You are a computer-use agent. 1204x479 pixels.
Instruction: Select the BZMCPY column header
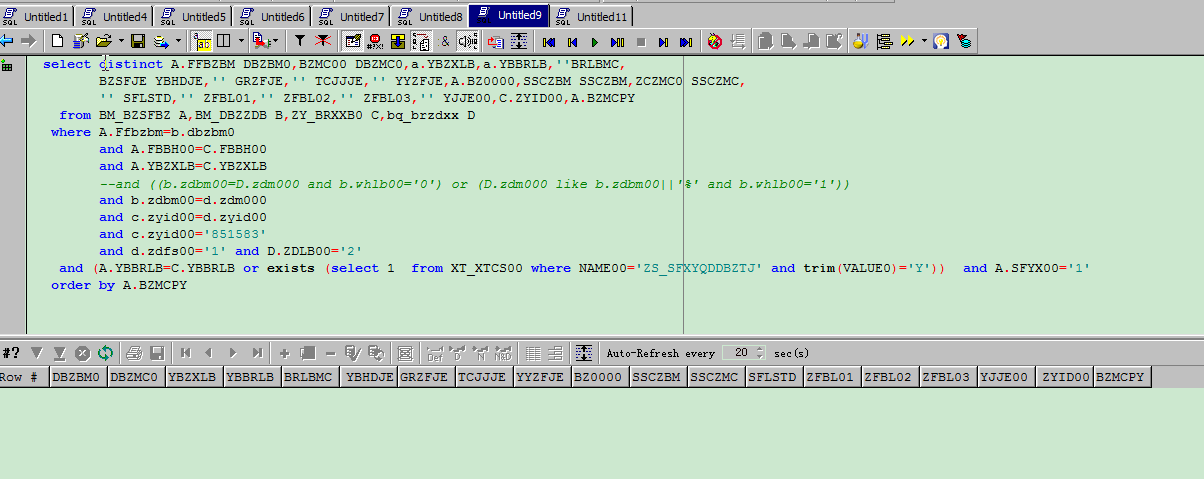pos(1122,377)
